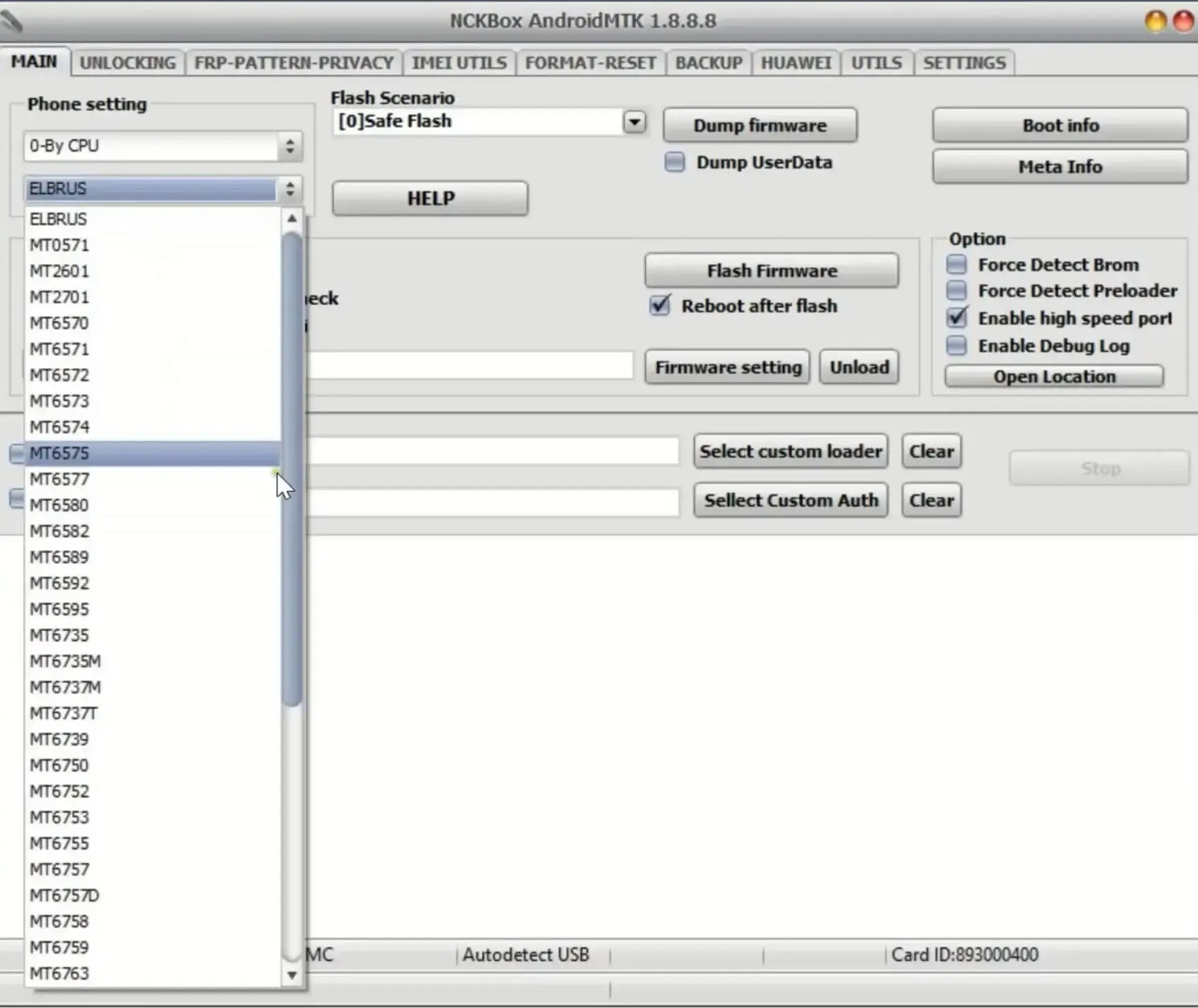
Task: Enable Force Detect Brom option
Action: (x=956, y=264)
